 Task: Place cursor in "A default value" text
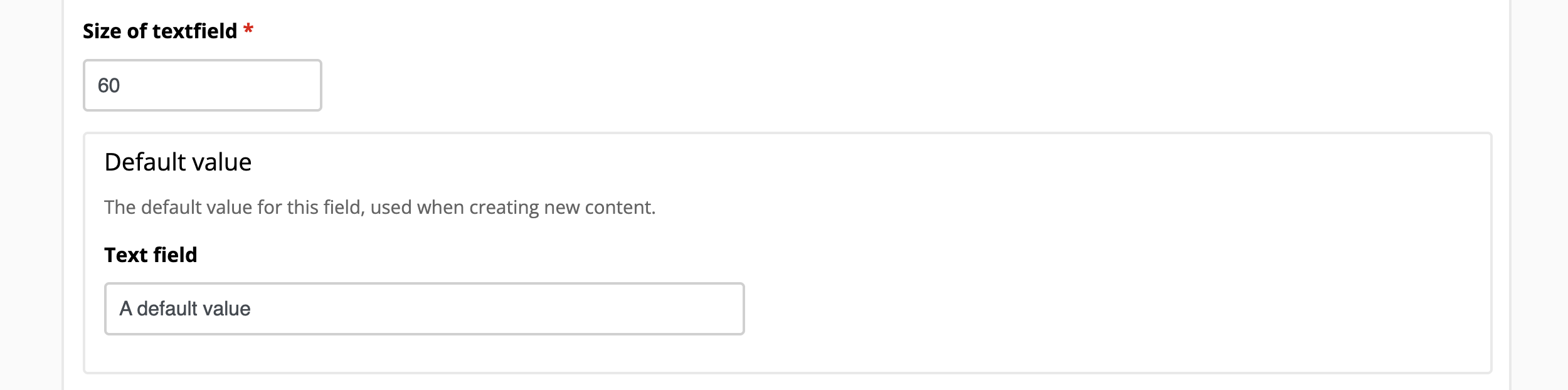point(185,308)
